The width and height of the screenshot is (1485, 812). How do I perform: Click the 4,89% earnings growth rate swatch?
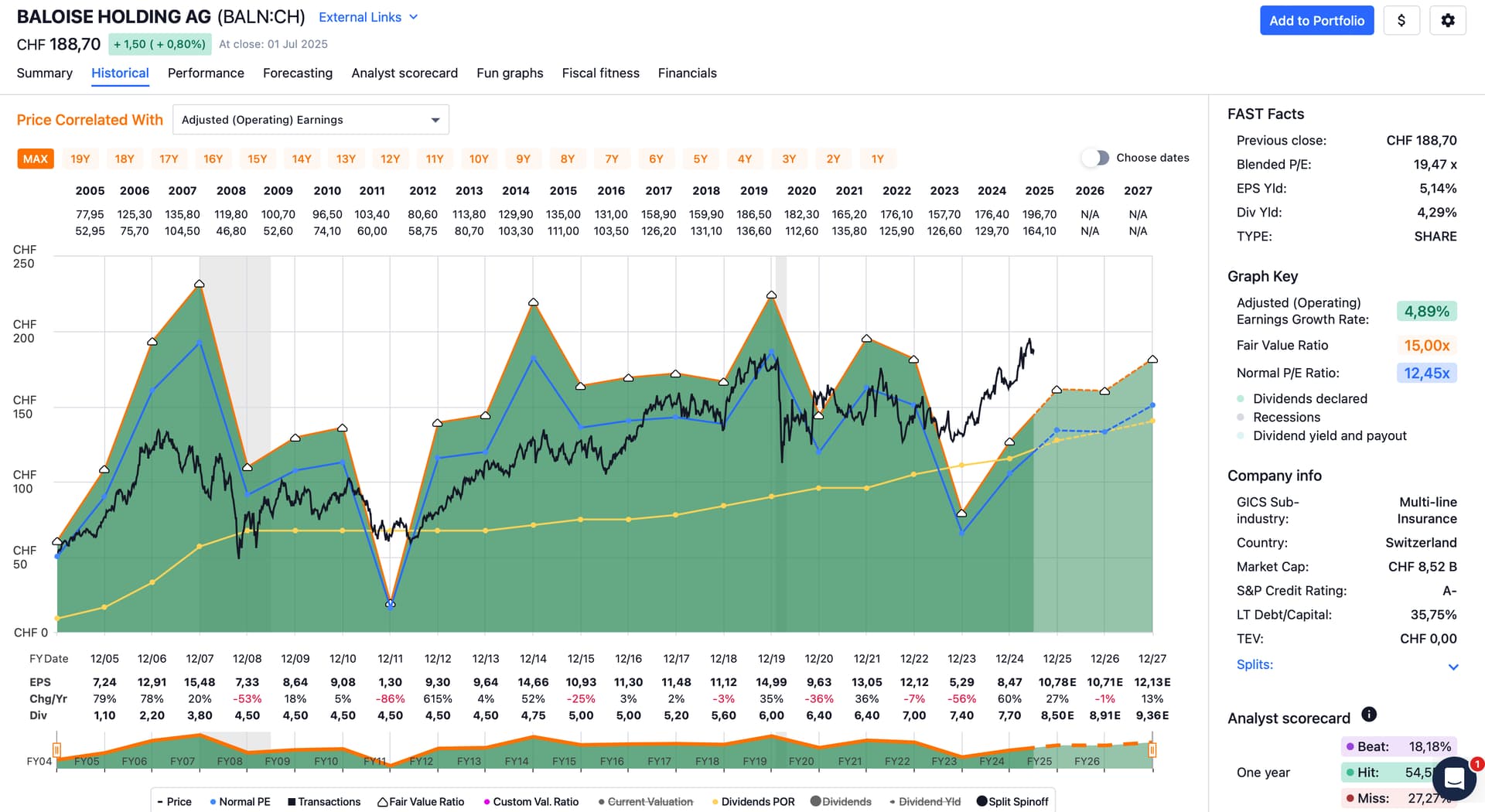[1427, 312]
